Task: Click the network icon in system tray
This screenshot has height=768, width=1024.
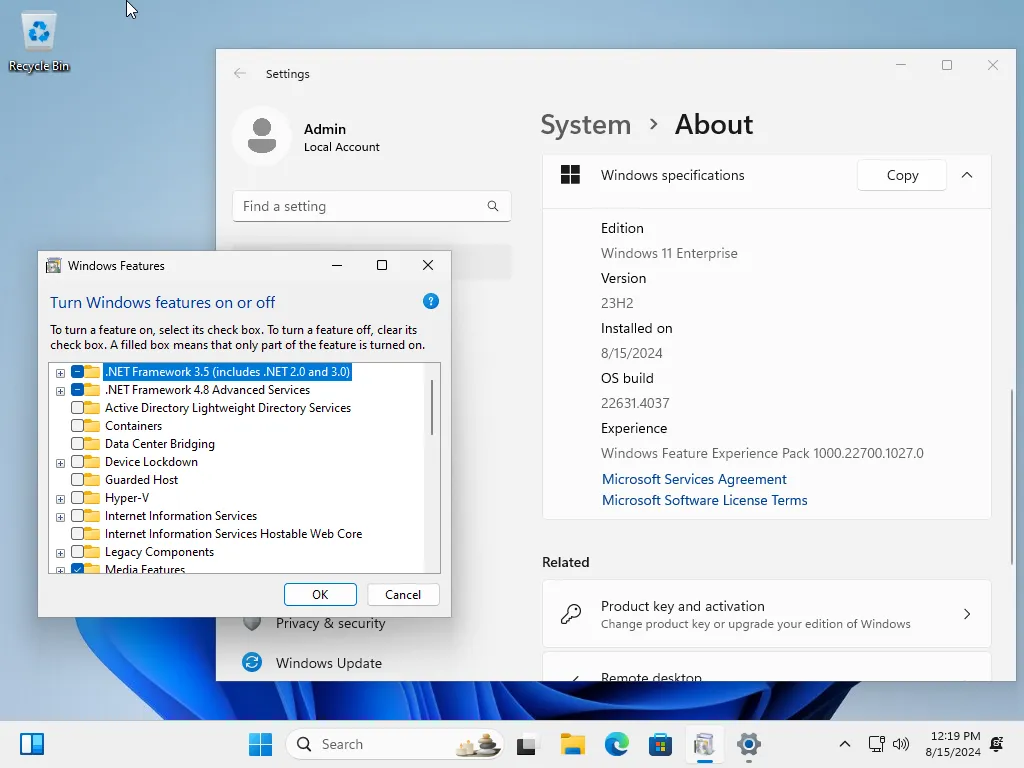Action: point(876,744)
